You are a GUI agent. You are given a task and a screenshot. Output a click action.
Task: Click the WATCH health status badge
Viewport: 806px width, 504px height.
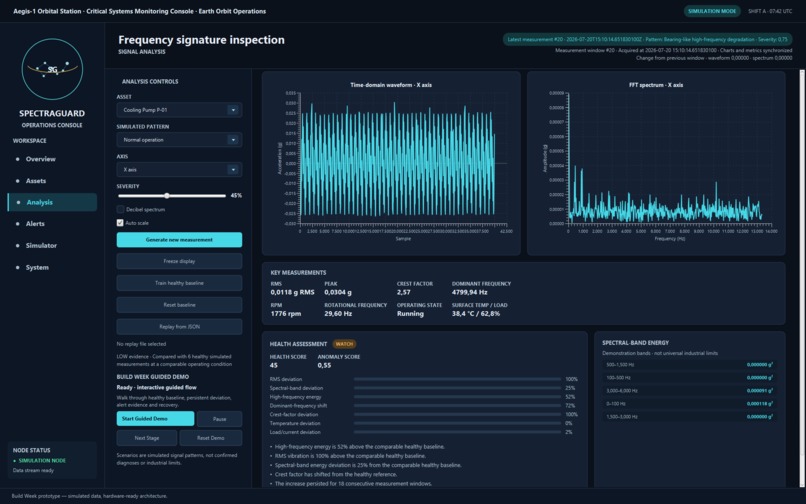[x=344, y=344]
